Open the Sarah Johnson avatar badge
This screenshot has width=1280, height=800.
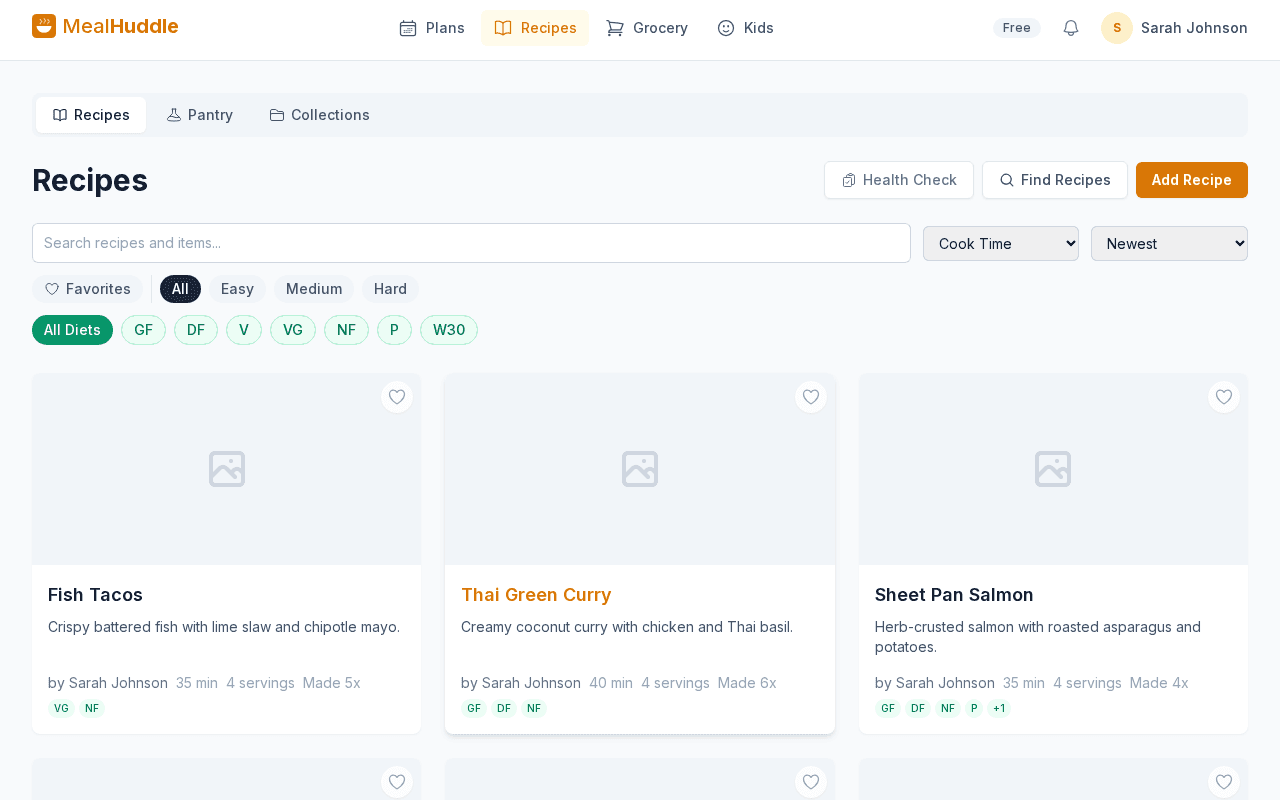[x=1117, y=28]
